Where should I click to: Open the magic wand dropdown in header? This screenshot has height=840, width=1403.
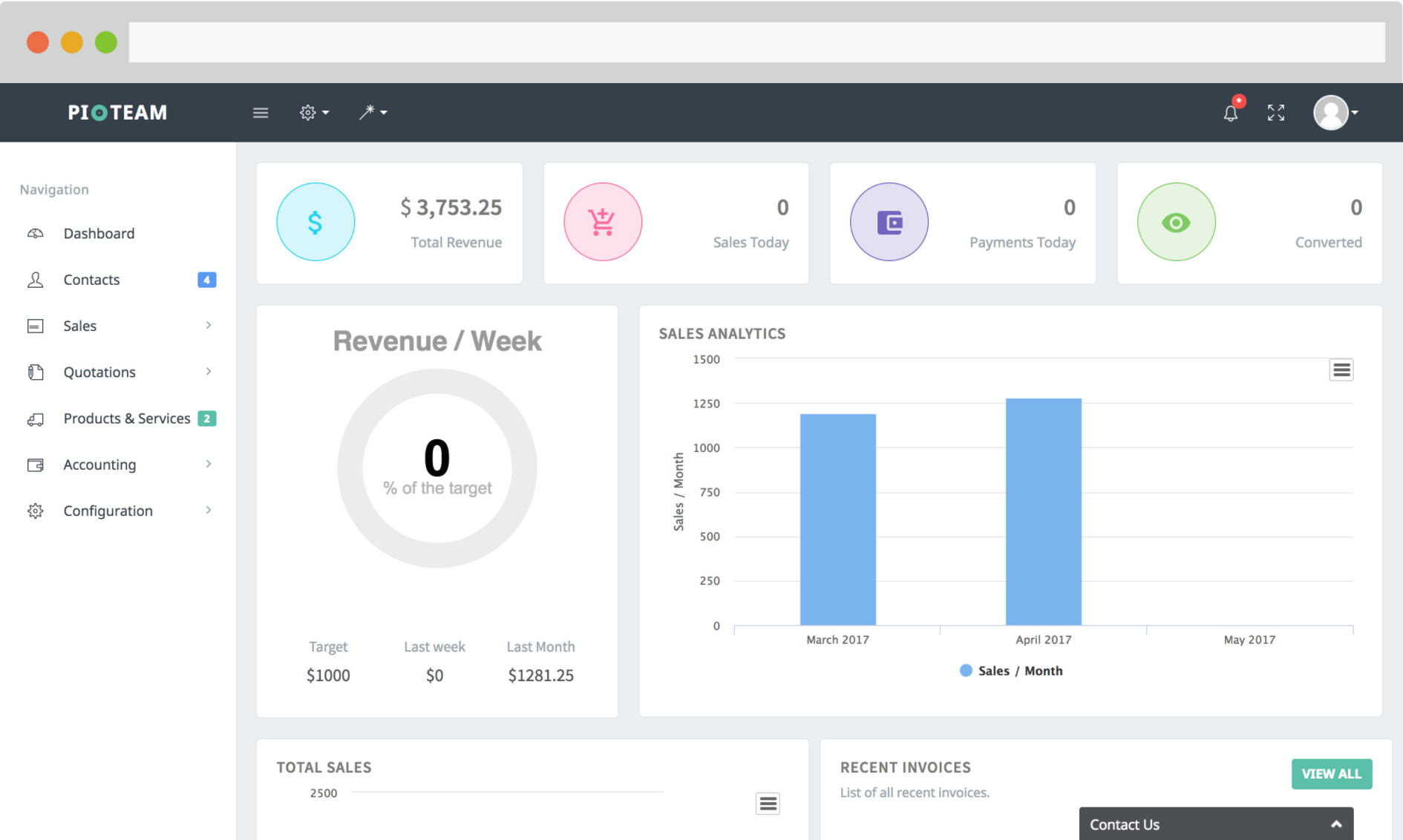click(373, 112)
